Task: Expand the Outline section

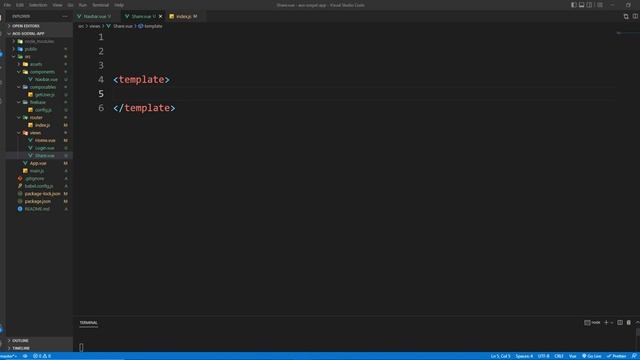Action: (x=39, y=340)
